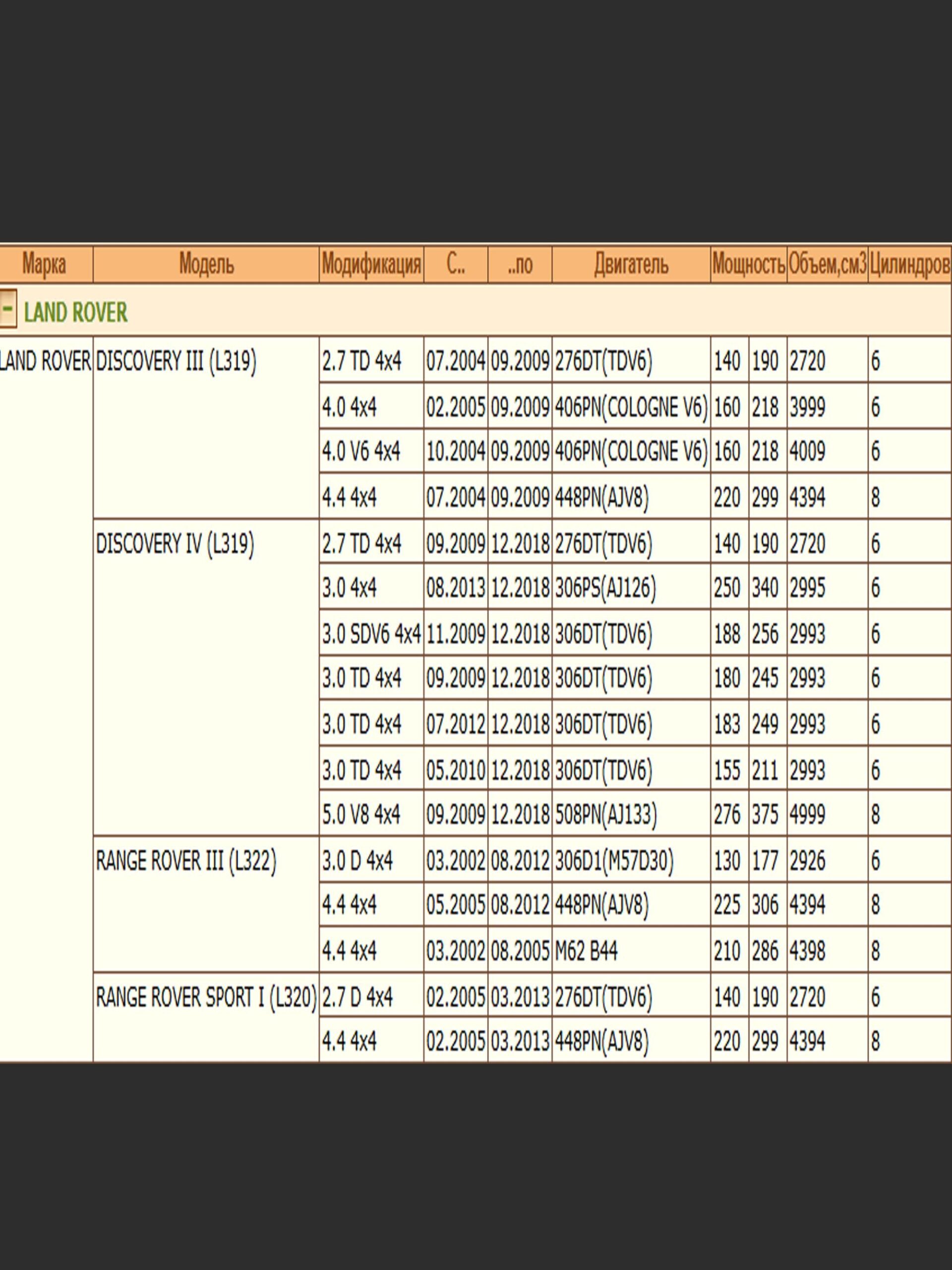Image resolution: width=952 pixels, height=1270 pixels.
Task: Click the Модификация column header
Action: (371, 265)
